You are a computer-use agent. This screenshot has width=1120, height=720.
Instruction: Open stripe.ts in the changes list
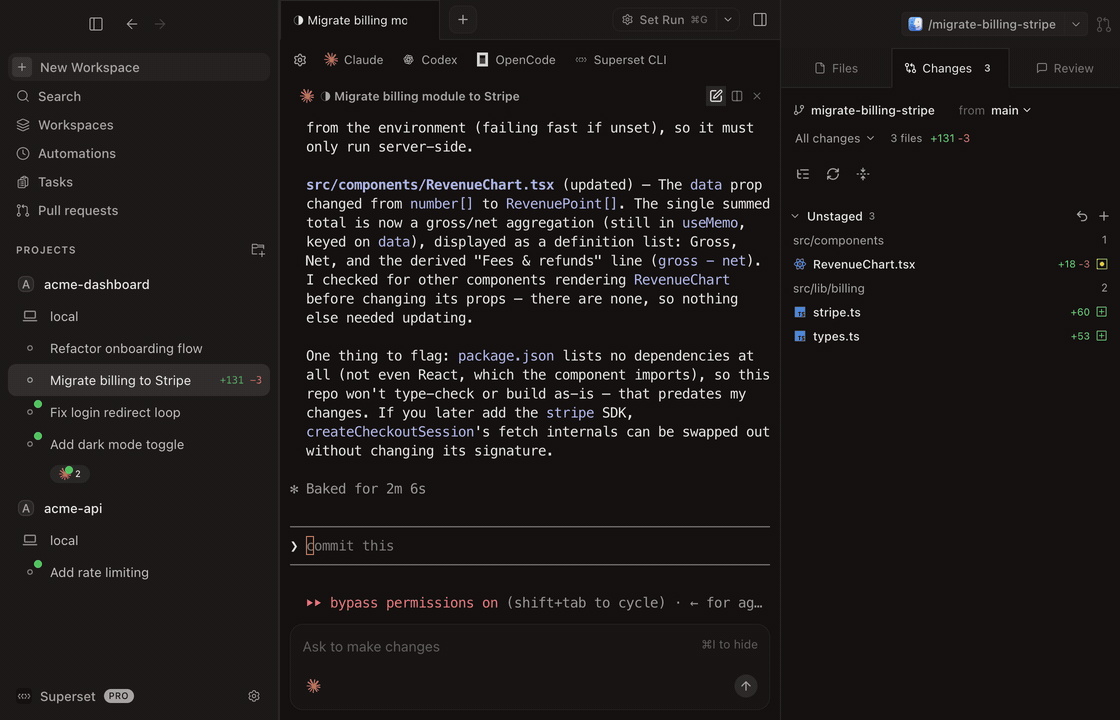950,312
